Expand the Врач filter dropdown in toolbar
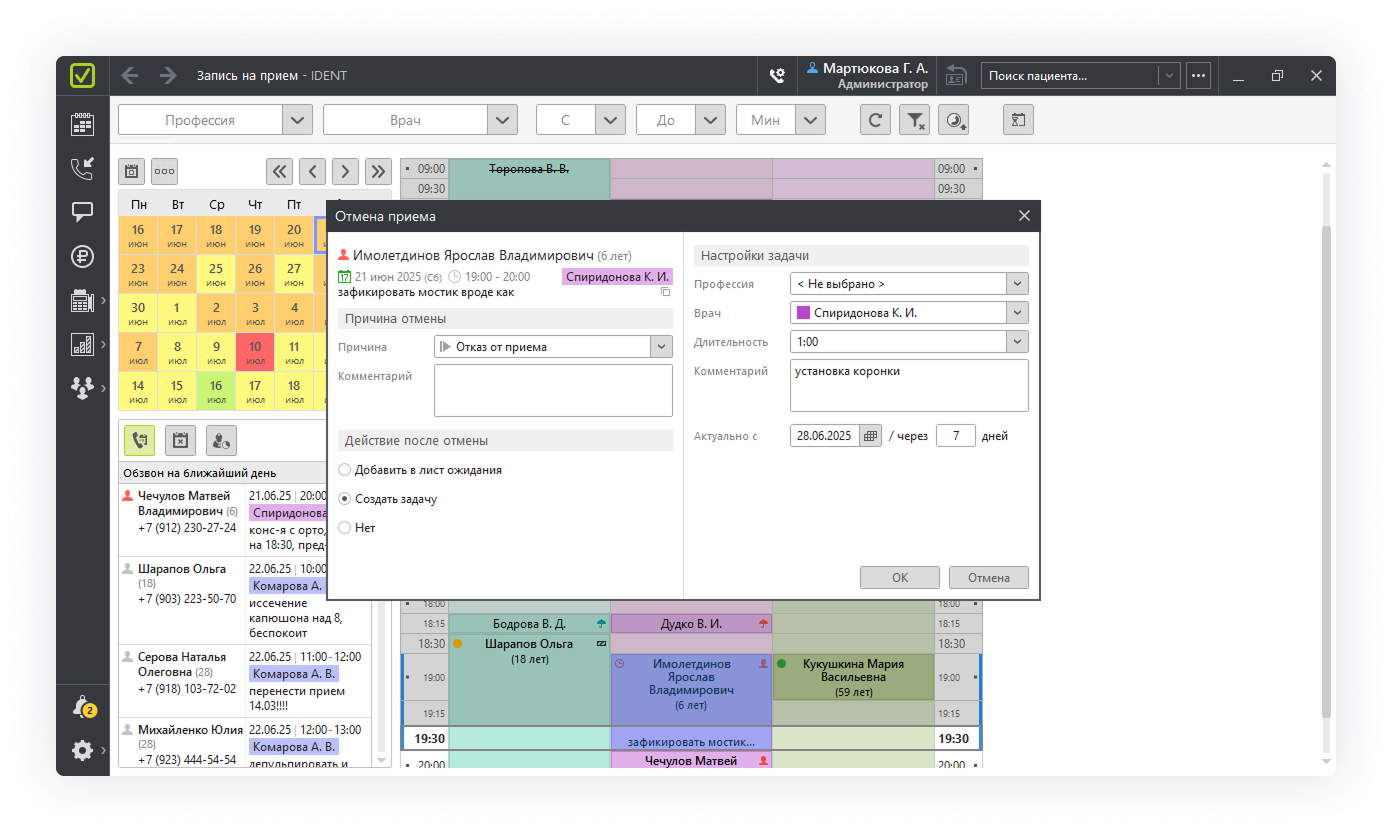This screenshot has height=832, width=1392. click(x=502, y=120)
